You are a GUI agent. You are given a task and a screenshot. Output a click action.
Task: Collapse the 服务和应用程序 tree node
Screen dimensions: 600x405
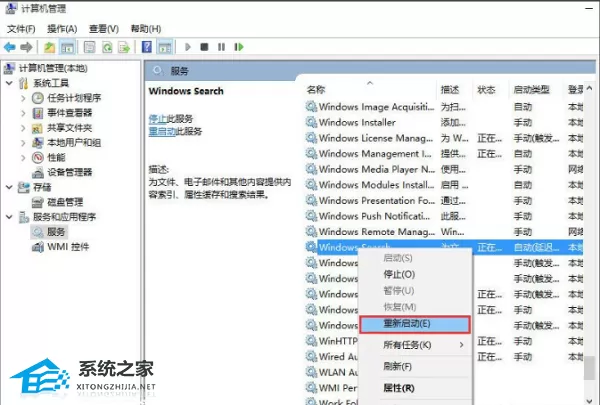click(9, 217)
